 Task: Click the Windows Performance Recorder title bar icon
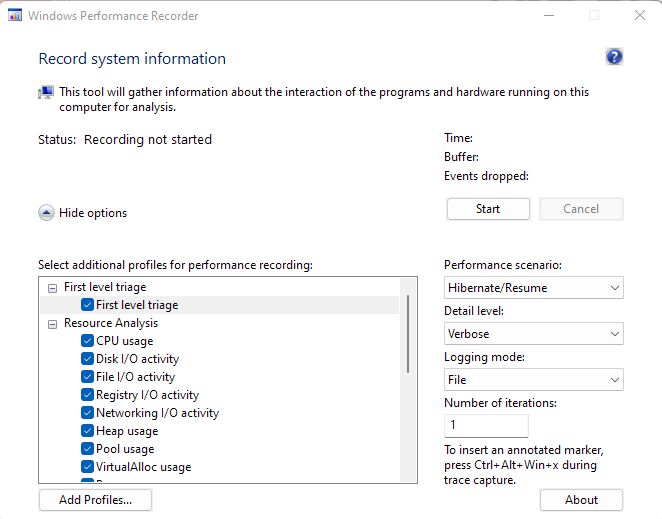pyautogui.click(x=15, y=16)
